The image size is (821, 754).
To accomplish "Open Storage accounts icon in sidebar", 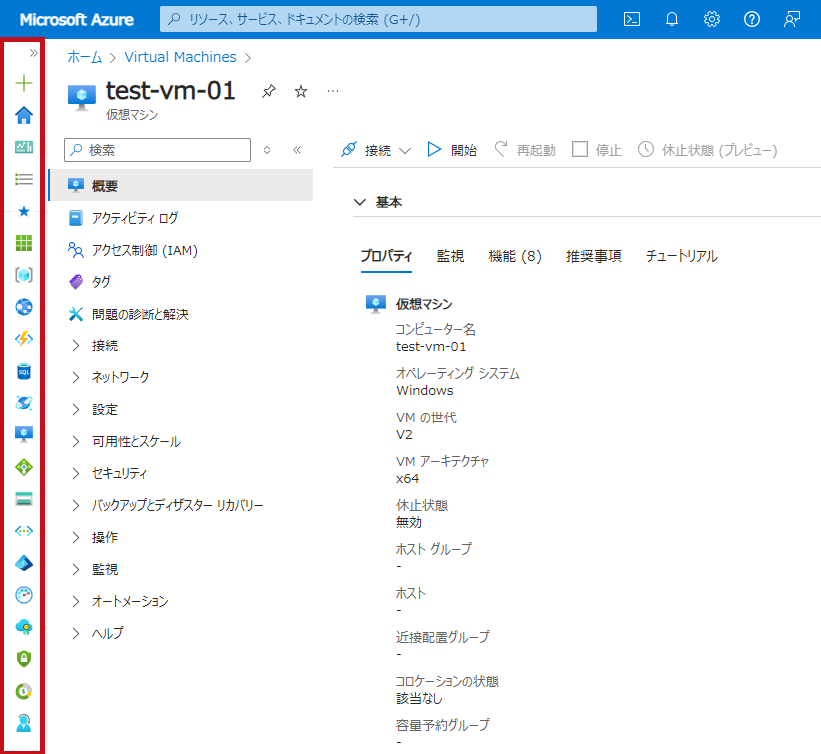I will 24,499.
